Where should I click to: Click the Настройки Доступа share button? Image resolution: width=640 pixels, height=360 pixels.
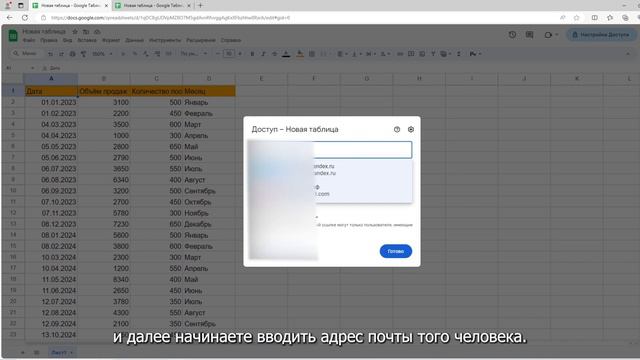point(601,35)
